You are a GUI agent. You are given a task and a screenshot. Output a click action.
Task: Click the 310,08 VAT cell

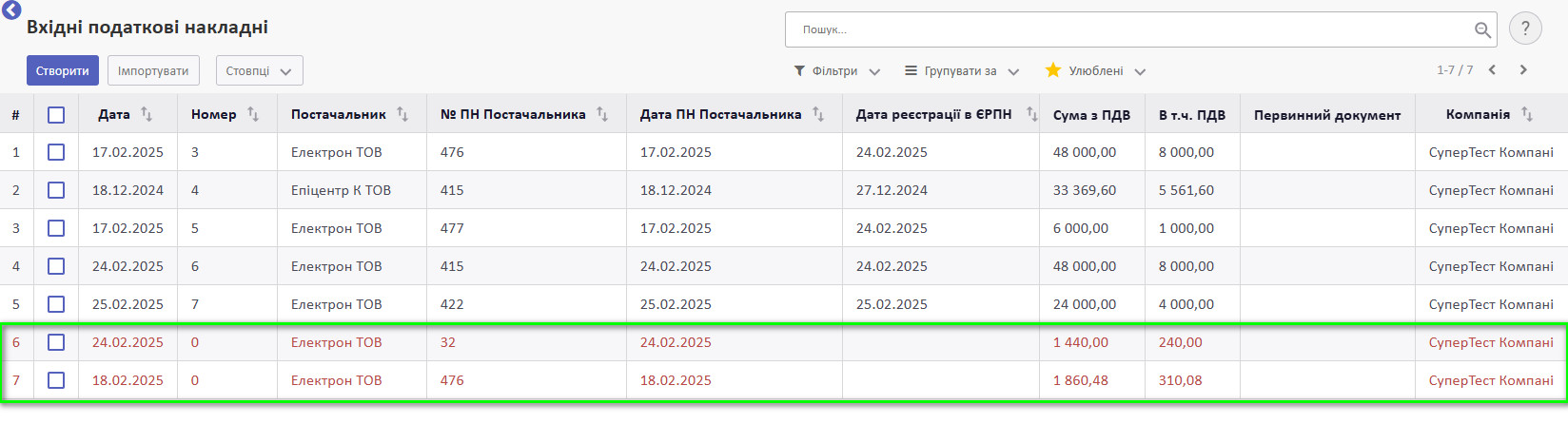point(1181,380)
